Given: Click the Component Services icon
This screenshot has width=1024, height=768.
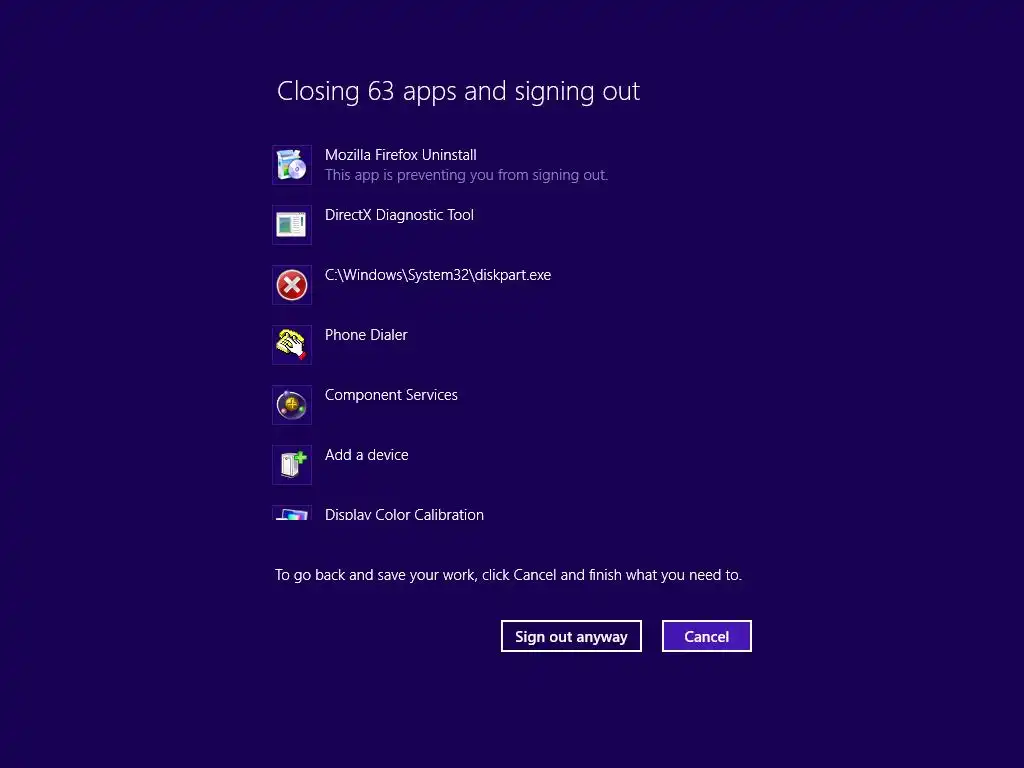Looking at the screenshot, I should [x=292, y=405].
